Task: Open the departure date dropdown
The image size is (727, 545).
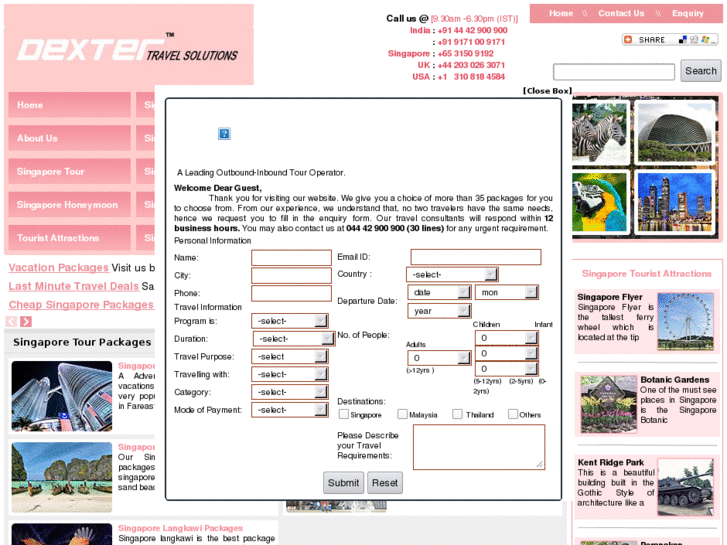Action: [439, 292]
